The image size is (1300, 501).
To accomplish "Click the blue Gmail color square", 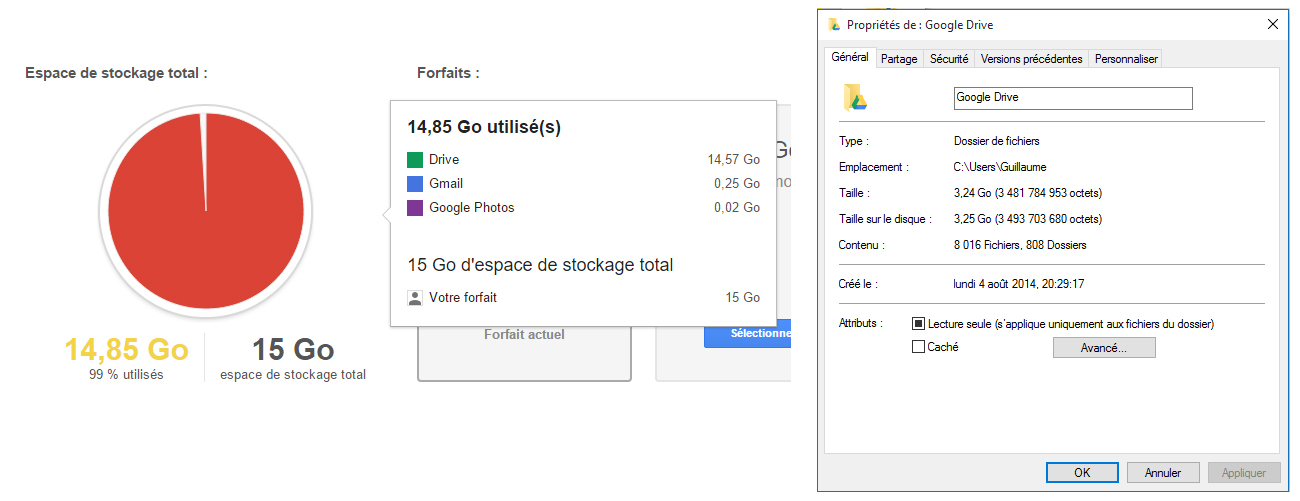I will (415, 184).
